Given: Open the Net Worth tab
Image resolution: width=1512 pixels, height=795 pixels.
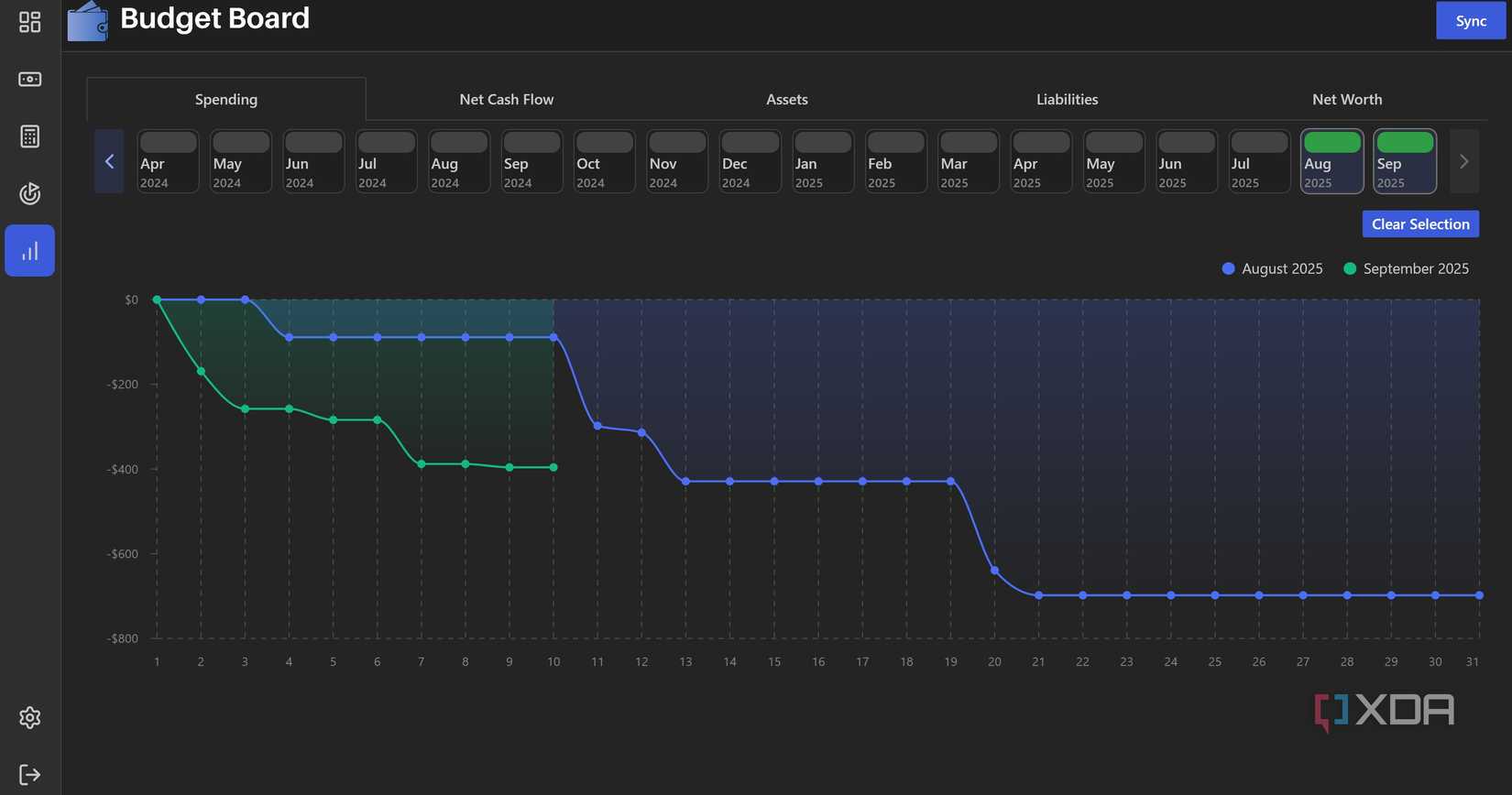Looking at the screenshot, I should point(1347,99).
